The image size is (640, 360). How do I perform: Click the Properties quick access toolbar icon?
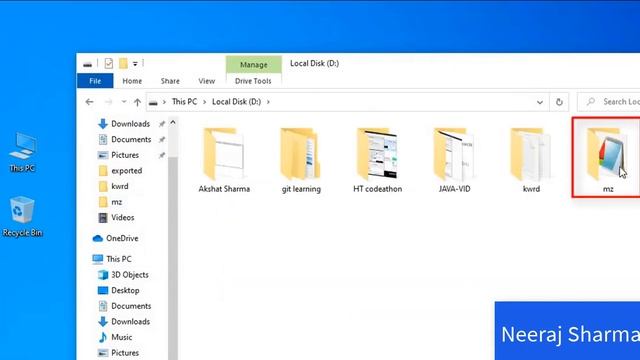coord(109,64)
